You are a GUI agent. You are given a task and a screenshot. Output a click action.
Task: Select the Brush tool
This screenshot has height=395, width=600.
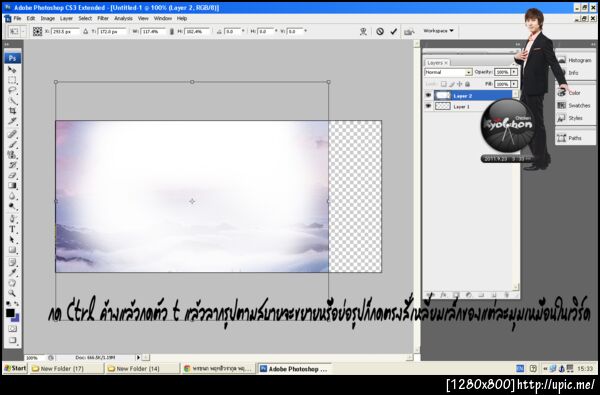pos(12,144)
